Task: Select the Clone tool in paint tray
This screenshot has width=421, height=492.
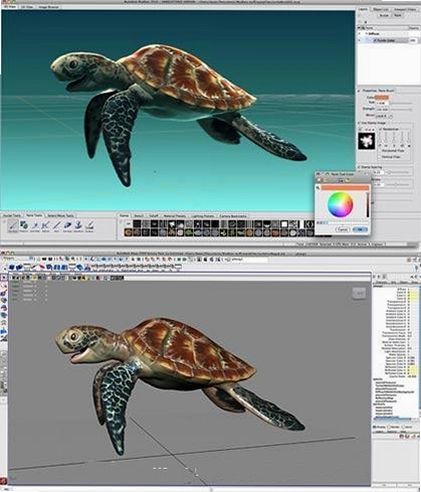Action: [x=78, y=225]
